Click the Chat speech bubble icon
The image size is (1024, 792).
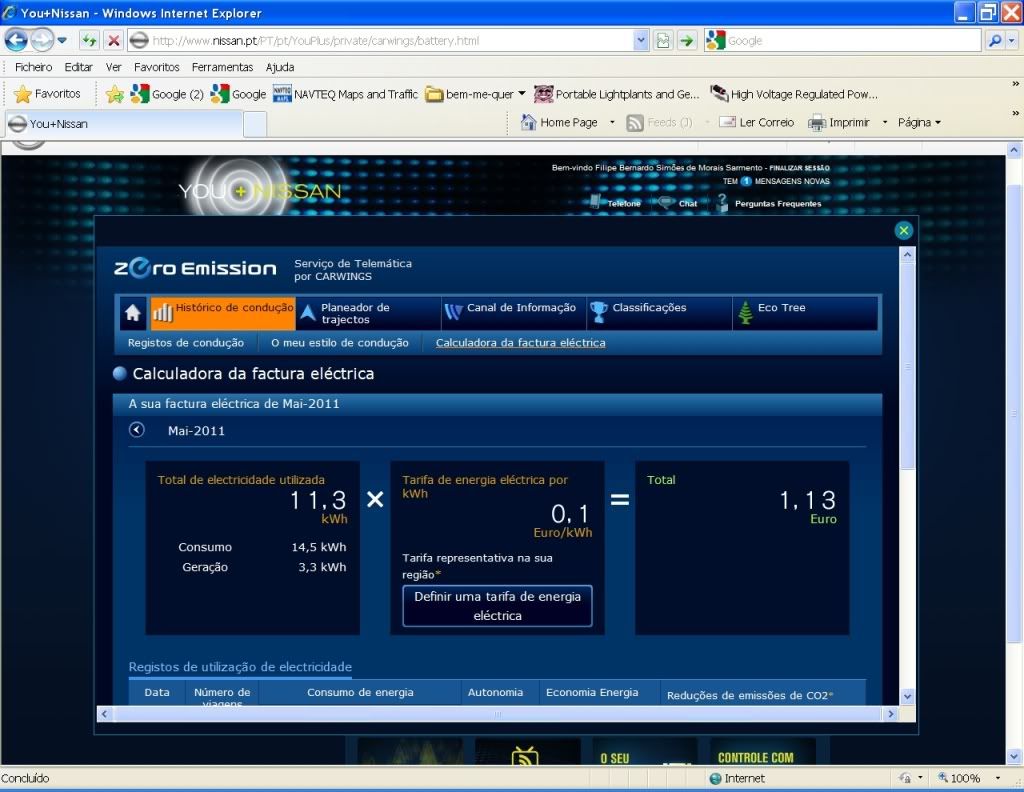pos(665,202)
